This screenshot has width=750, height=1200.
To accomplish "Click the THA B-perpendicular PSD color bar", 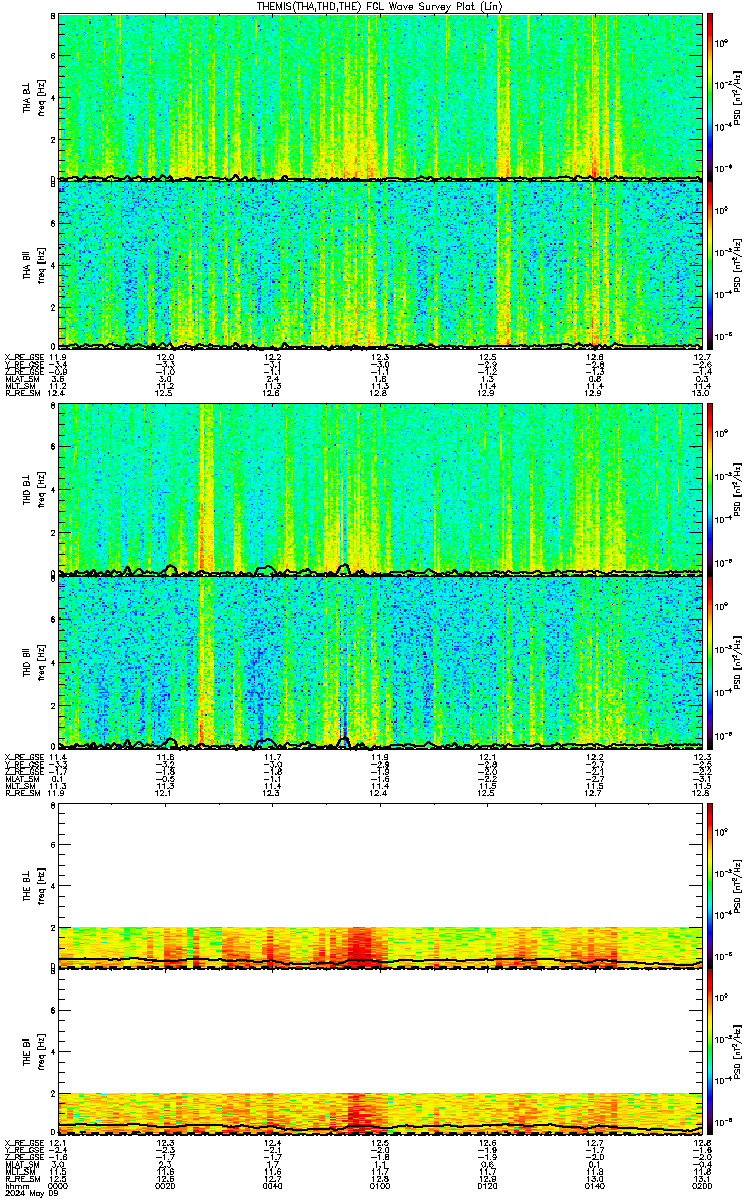I will click(710, 97).
